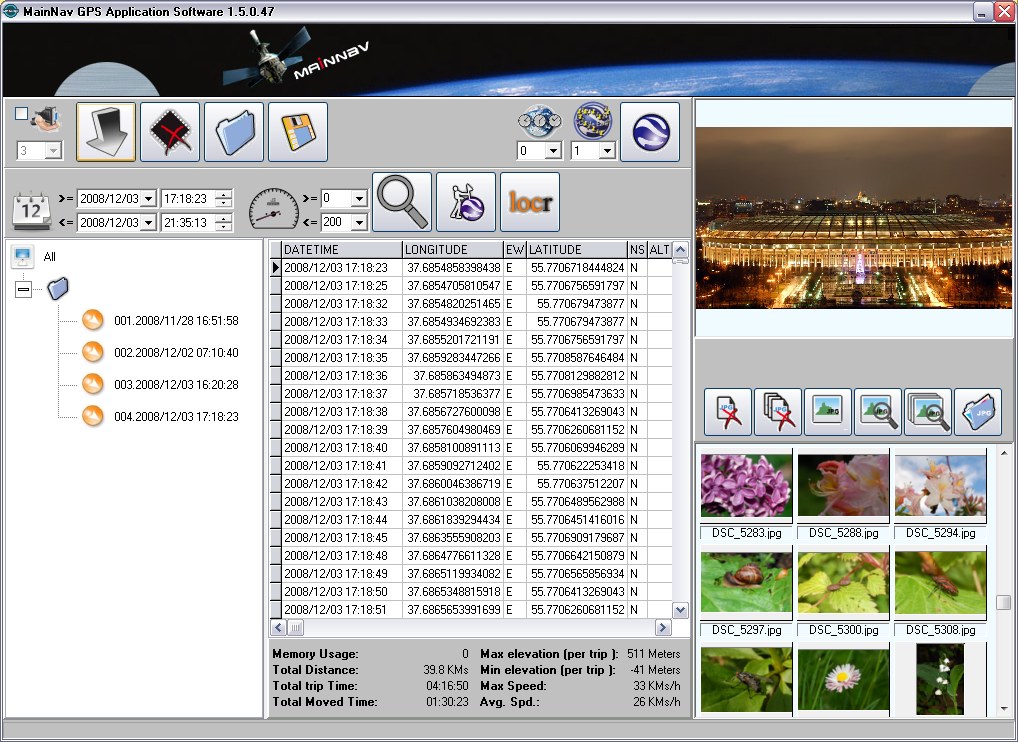Click the locr button
Screen dimensions: 1018x742
pyautogui.click(x=530, y=202)
